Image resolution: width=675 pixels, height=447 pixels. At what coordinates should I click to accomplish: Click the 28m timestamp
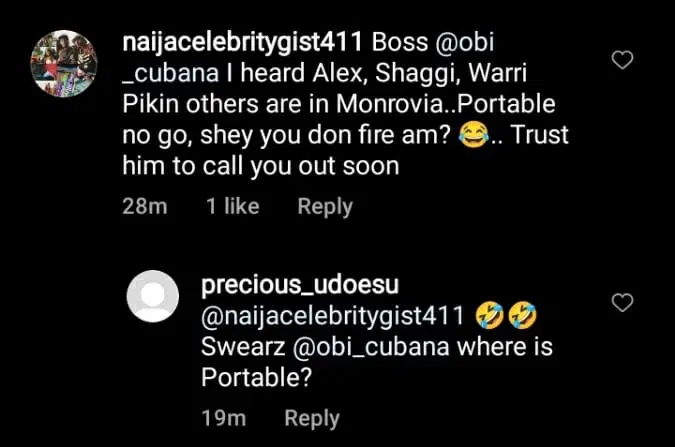[x=143, y=207]
